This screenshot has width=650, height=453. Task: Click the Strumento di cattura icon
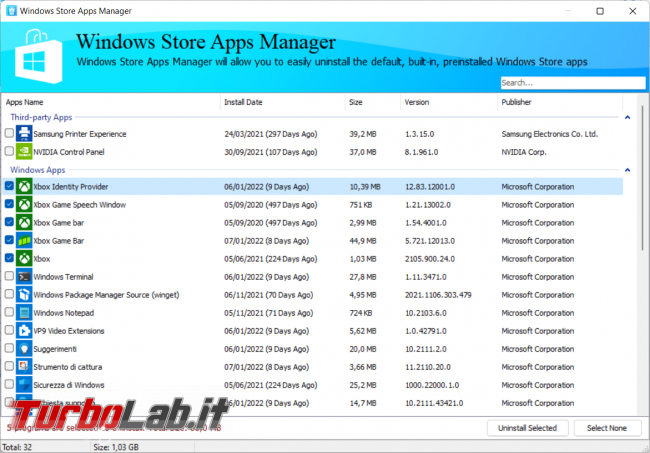pyautogui.click(x=24, y=367)
